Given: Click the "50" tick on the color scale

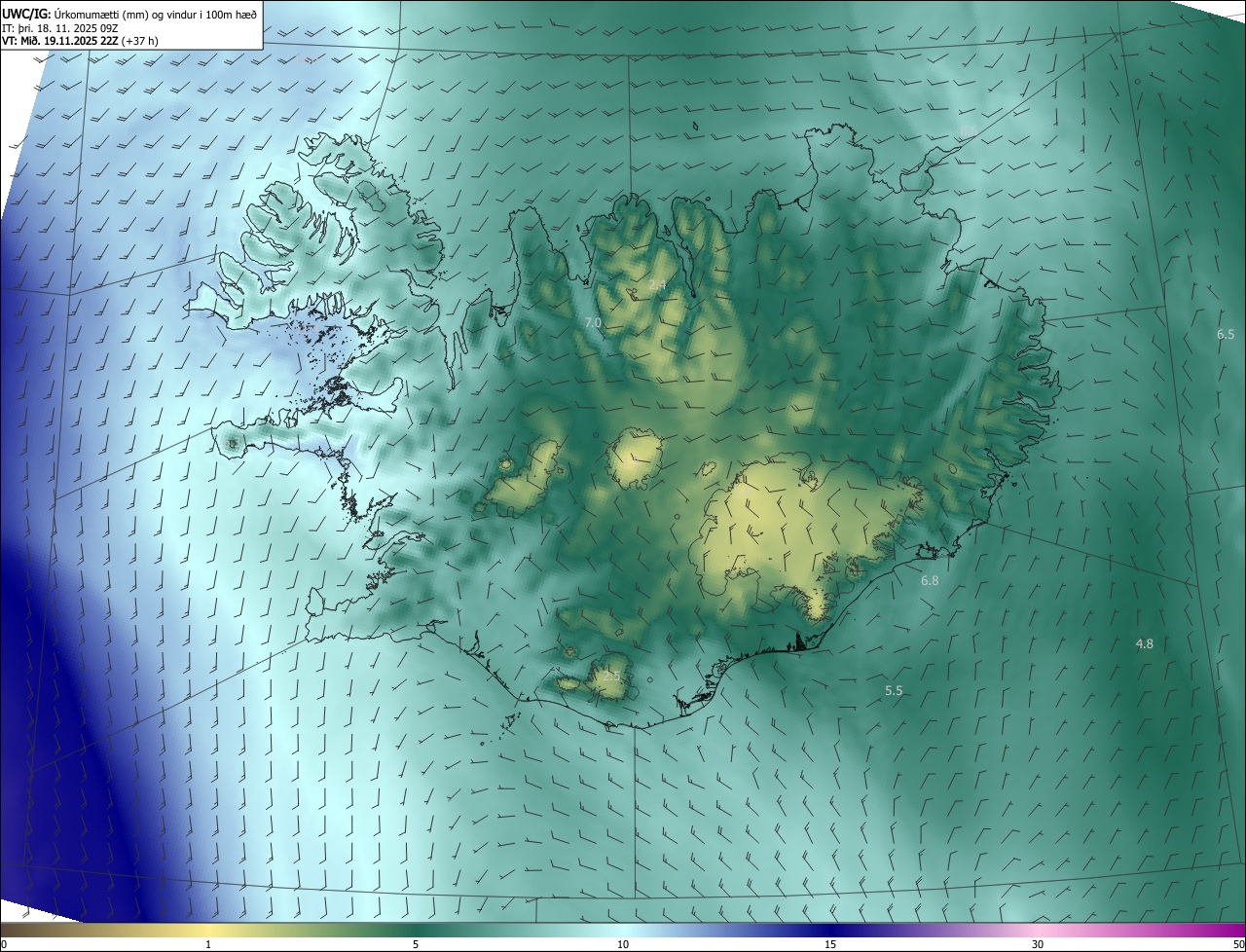Looking at the screenshot, I should (1238, 944).
